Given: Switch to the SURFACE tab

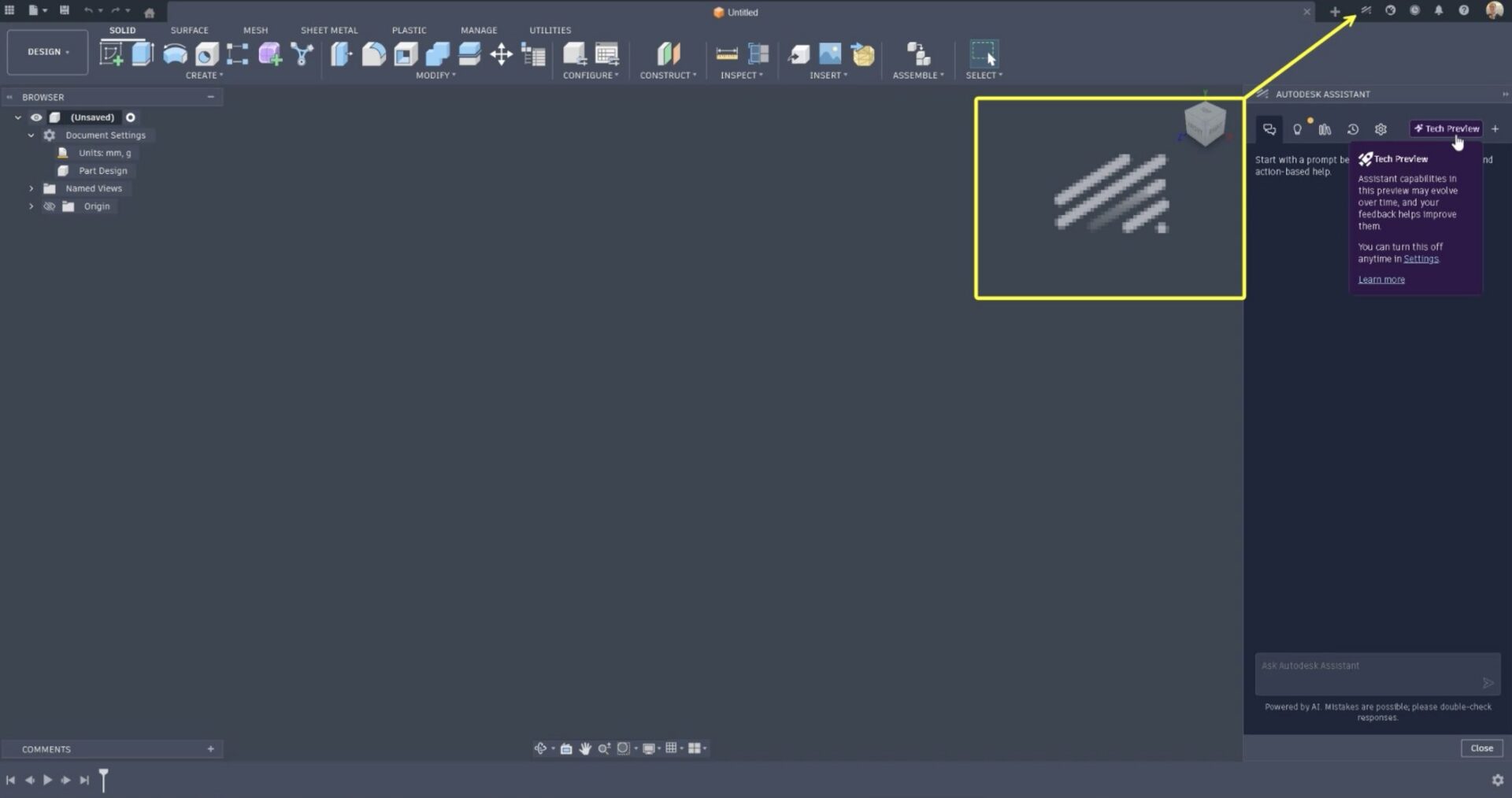Looking at the screenshot, I should tap(190, 30).
